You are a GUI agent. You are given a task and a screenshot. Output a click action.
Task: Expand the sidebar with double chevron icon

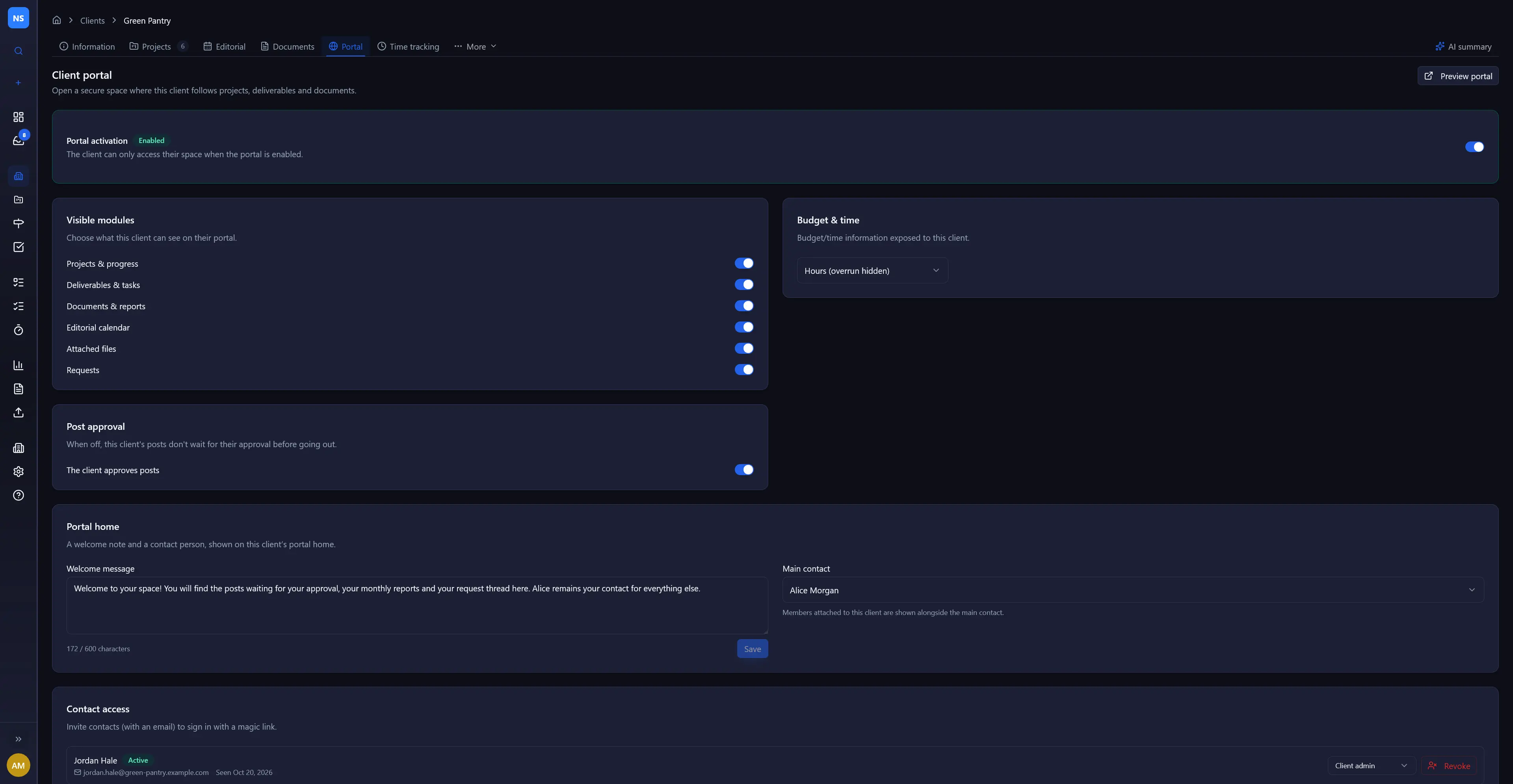18,739
